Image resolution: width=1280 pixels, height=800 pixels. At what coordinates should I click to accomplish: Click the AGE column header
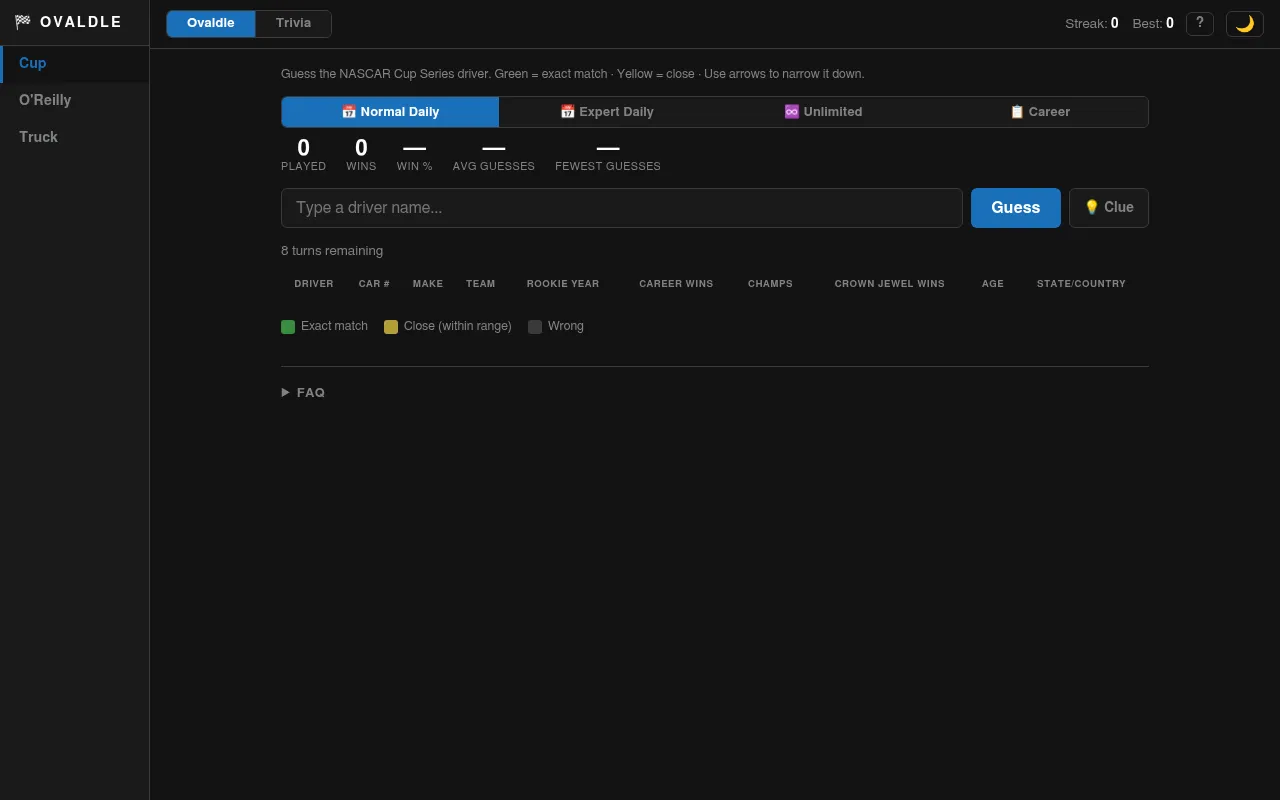[x=993, y=284]
